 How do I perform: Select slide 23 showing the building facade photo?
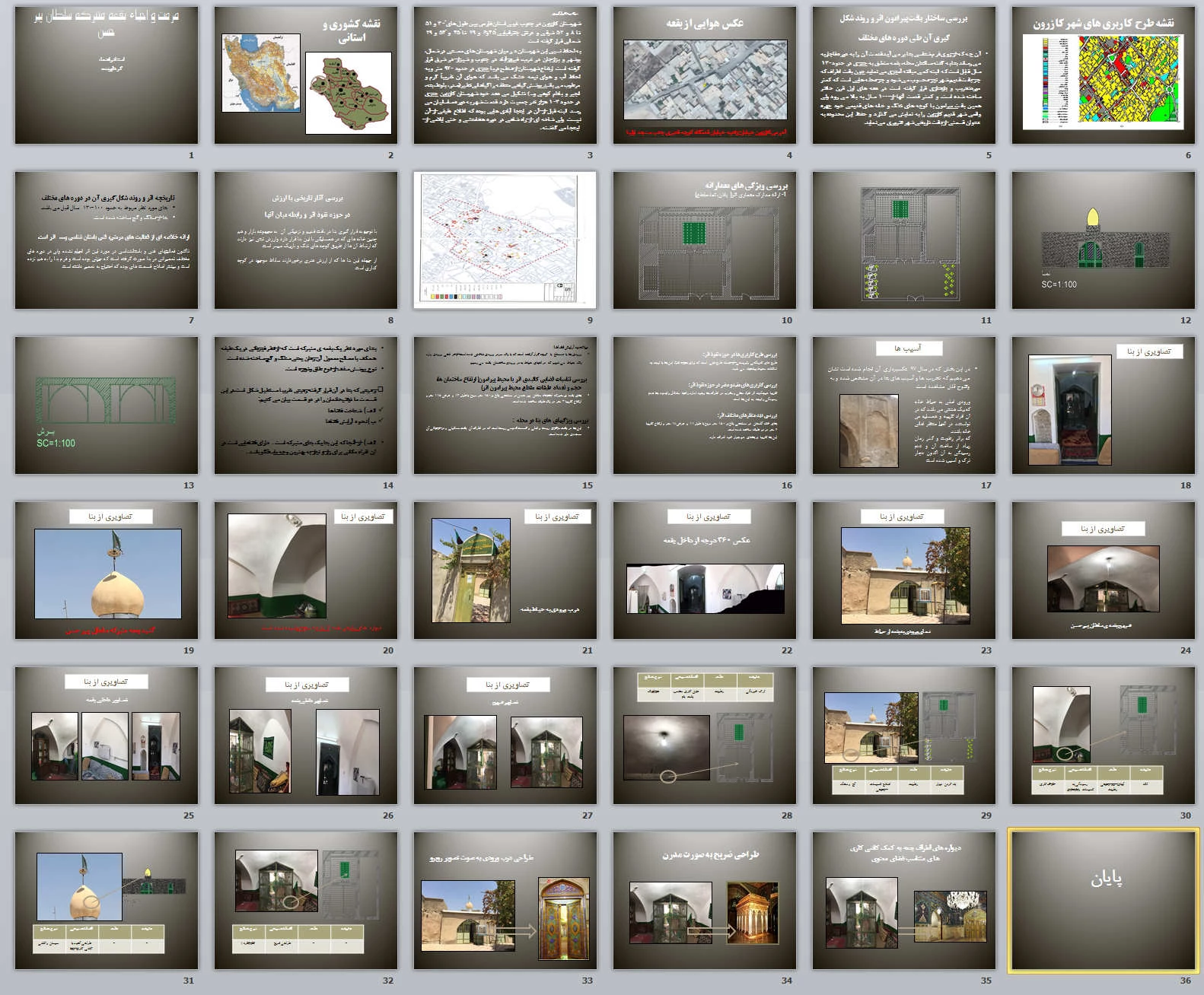pos(904,571)
